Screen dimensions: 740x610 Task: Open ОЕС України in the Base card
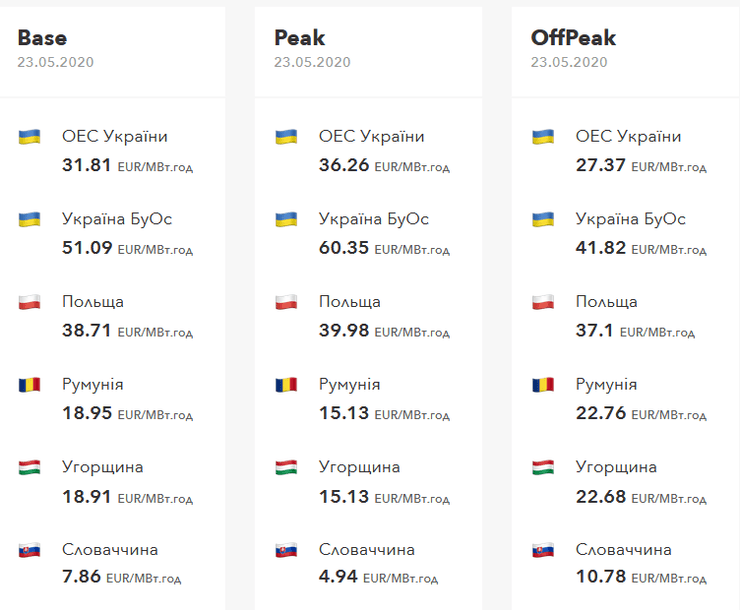tap(114, 137)
